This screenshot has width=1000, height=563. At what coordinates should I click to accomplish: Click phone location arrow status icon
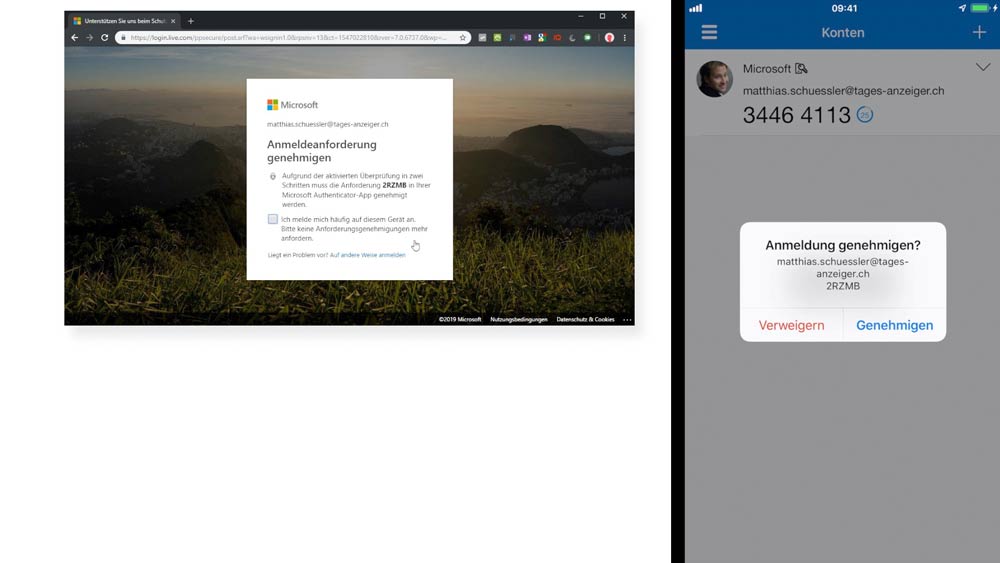(x=962, y=8)
